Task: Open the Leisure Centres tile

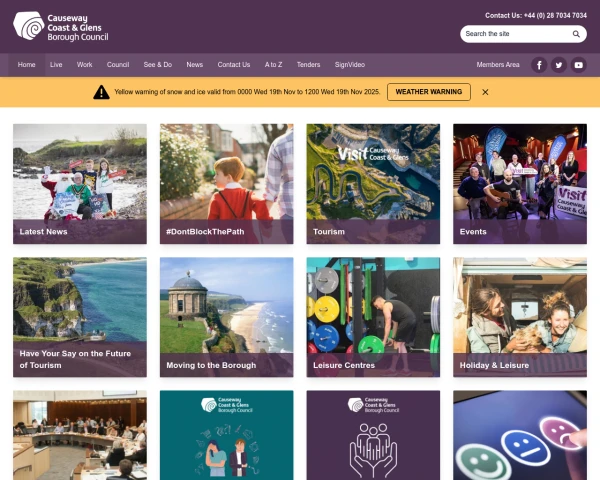Action: (373, 317)
